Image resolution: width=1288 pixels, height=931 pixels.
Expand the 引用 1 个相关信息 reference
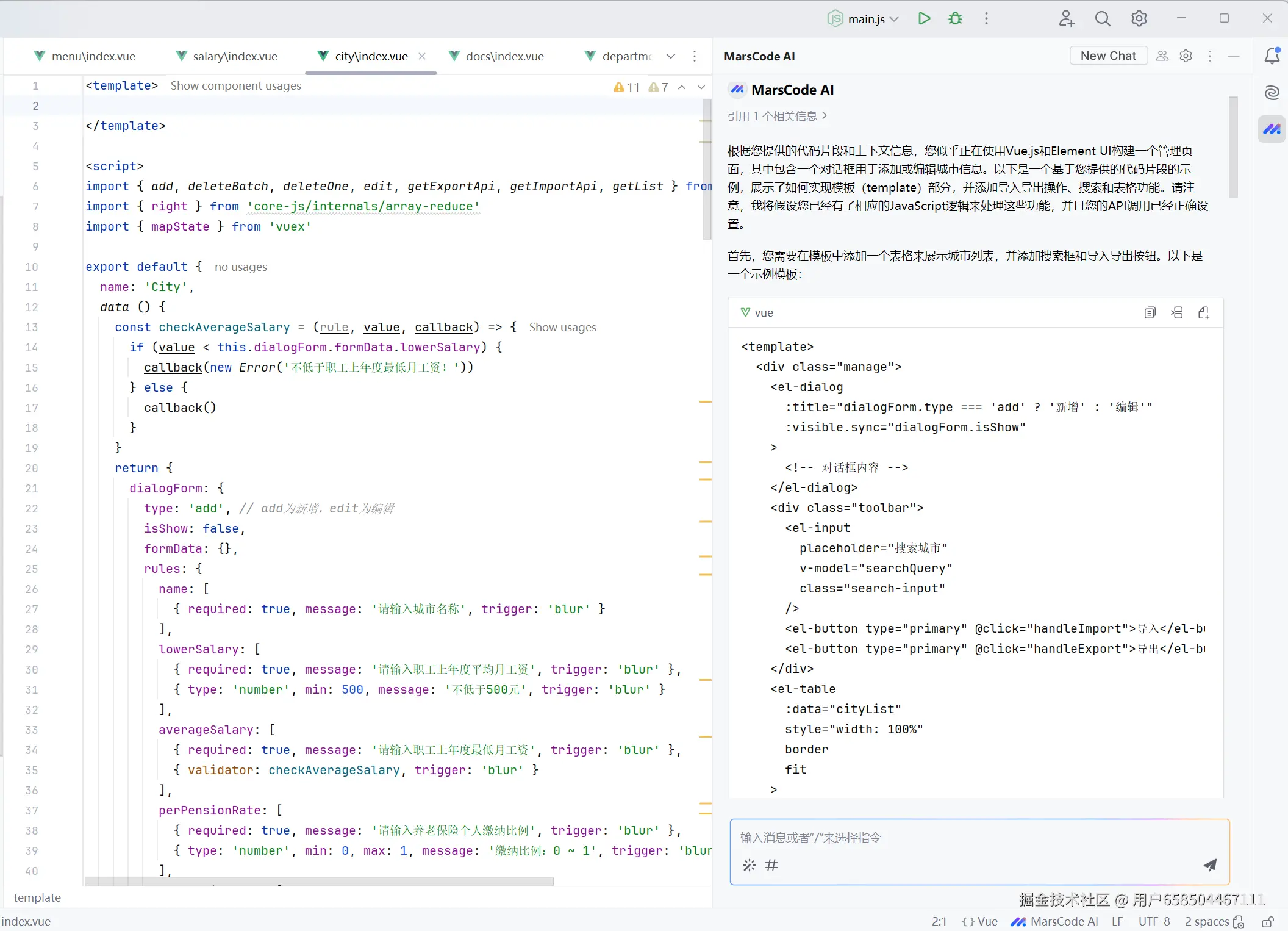pos(777,116)
